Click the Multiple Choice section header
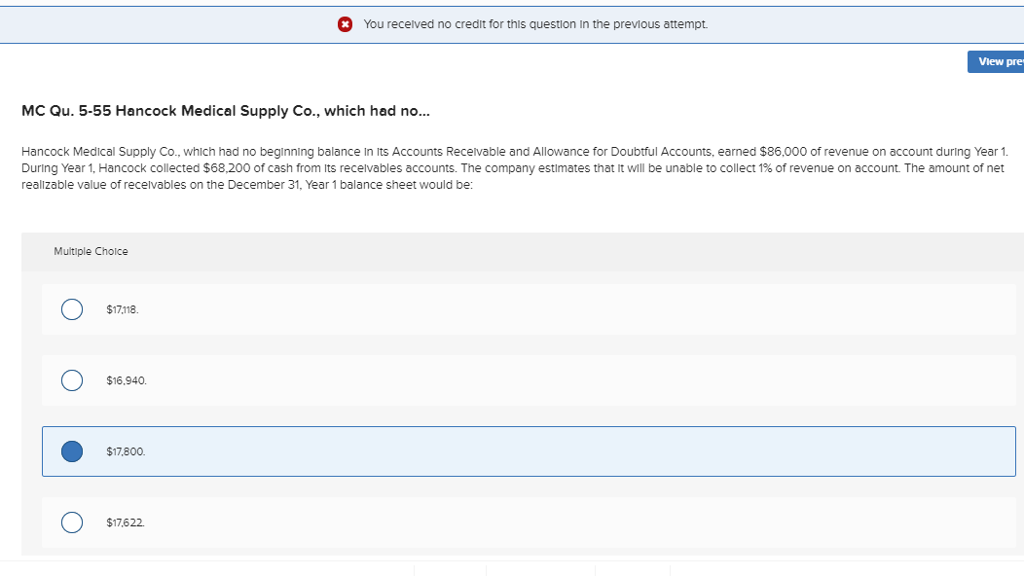Screen dimensions: 1024x576 (91, 251)
